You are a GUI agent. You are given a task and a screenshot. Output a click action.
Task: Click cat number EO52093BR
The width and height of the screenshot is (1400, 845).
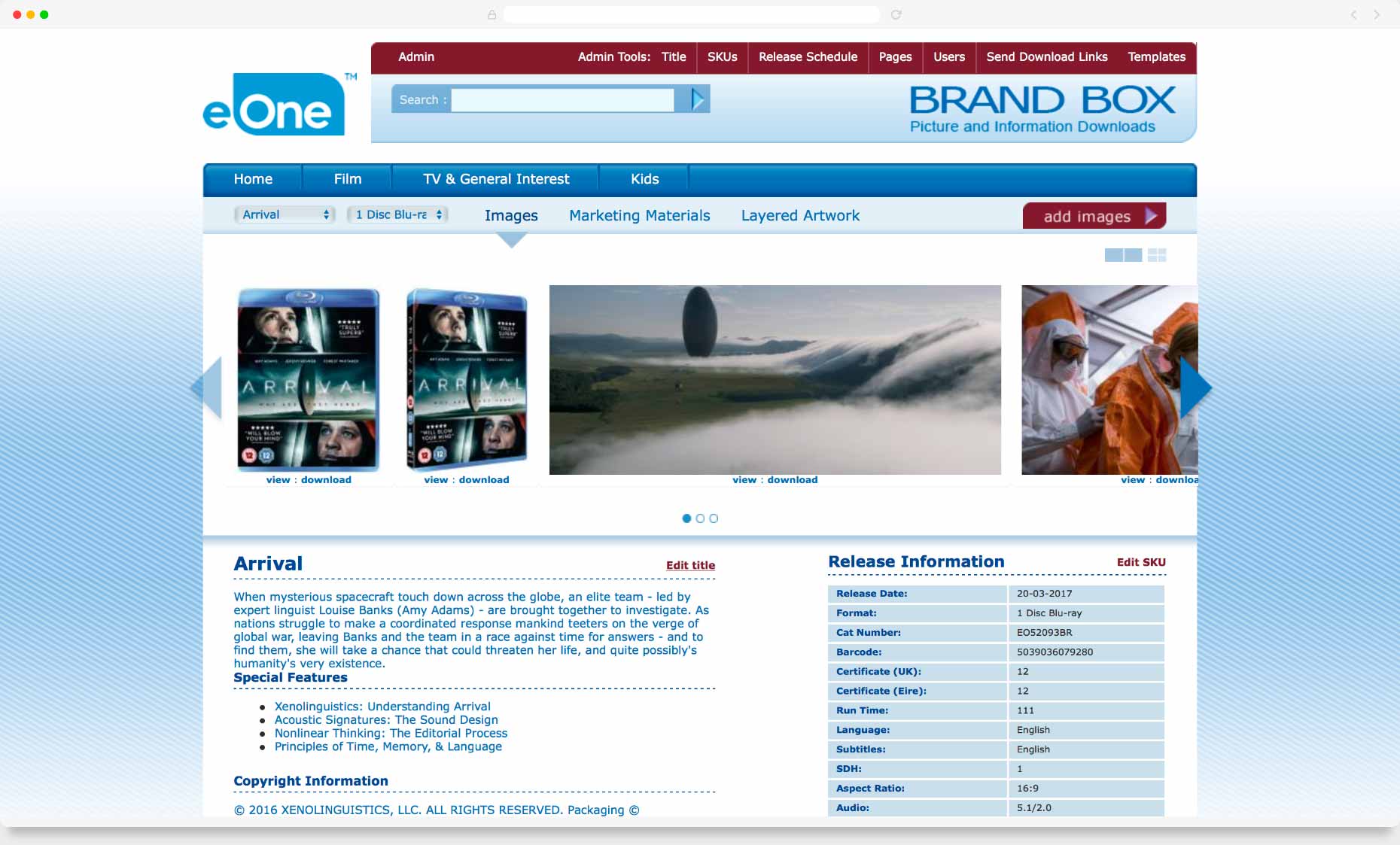[1044, 633]
